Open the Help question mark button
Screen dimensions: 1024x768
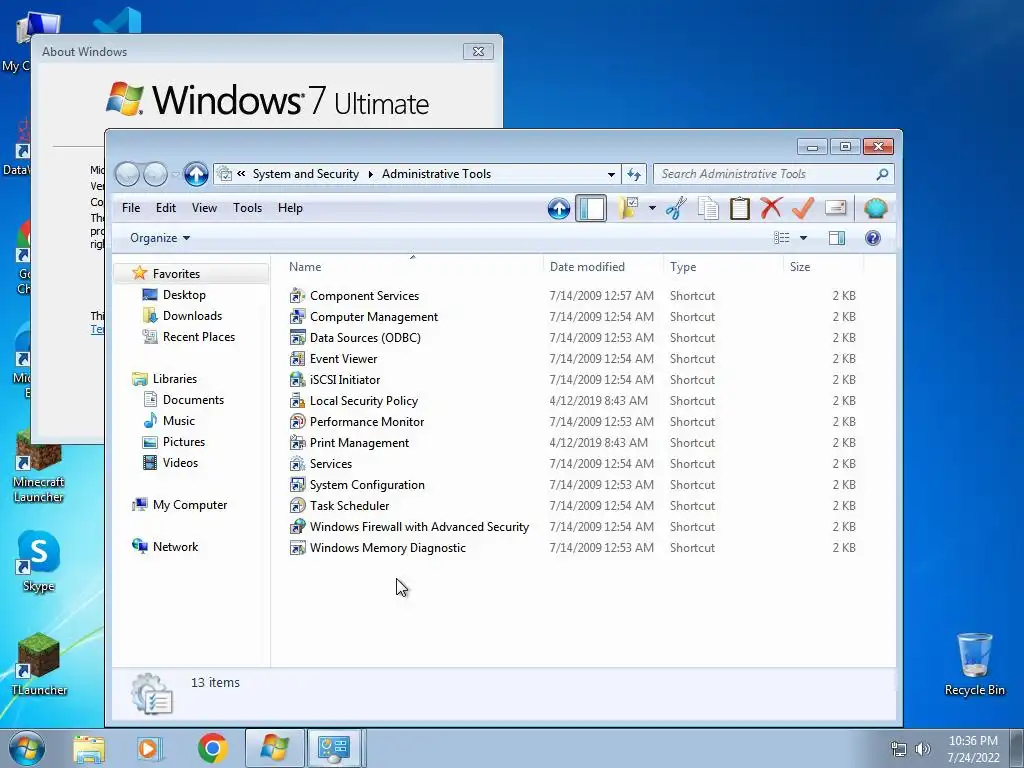click(x=872, y=238)
